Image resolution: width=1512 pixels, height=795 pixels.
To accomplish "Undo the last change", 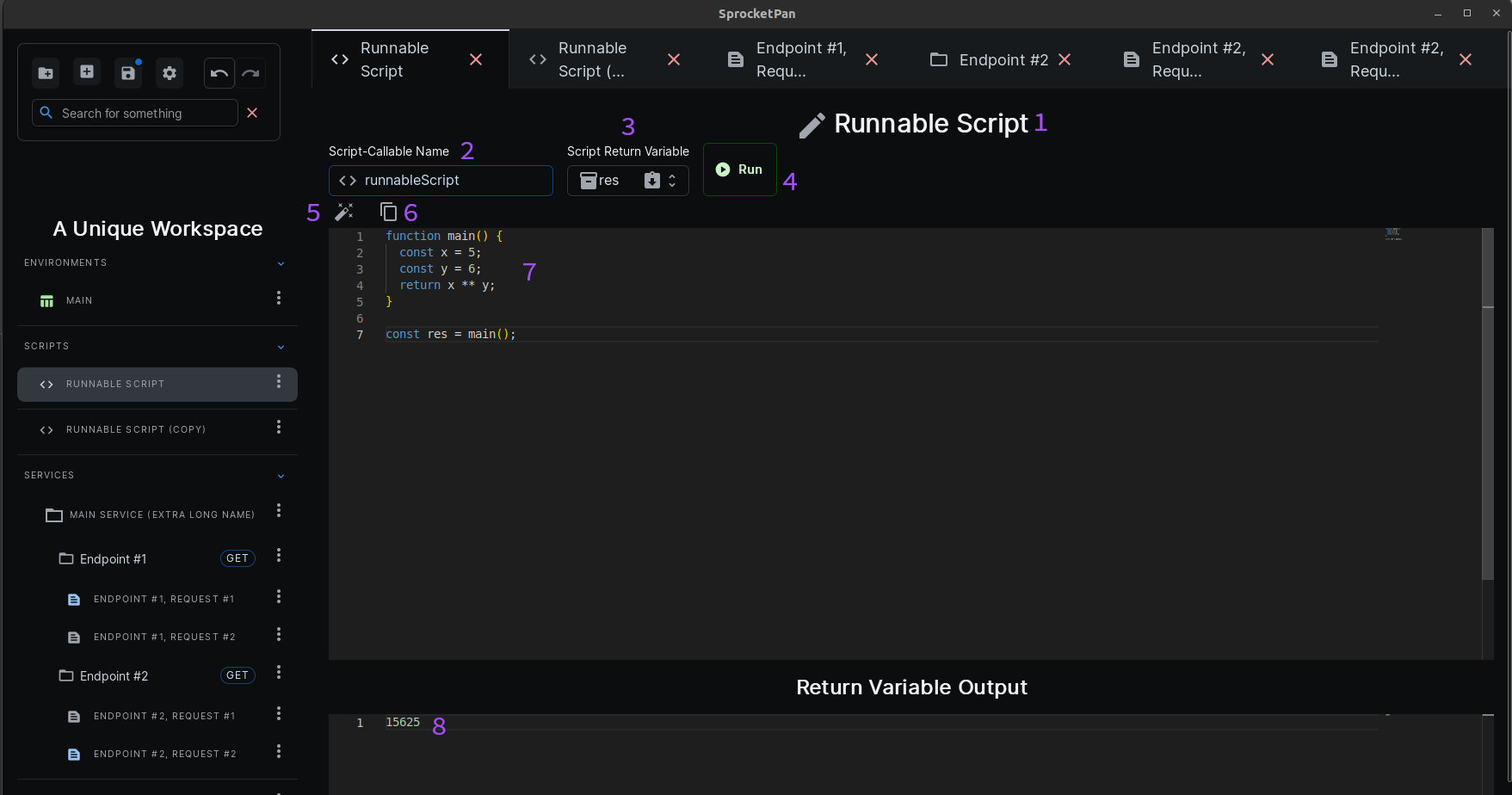I will (219, 73).
